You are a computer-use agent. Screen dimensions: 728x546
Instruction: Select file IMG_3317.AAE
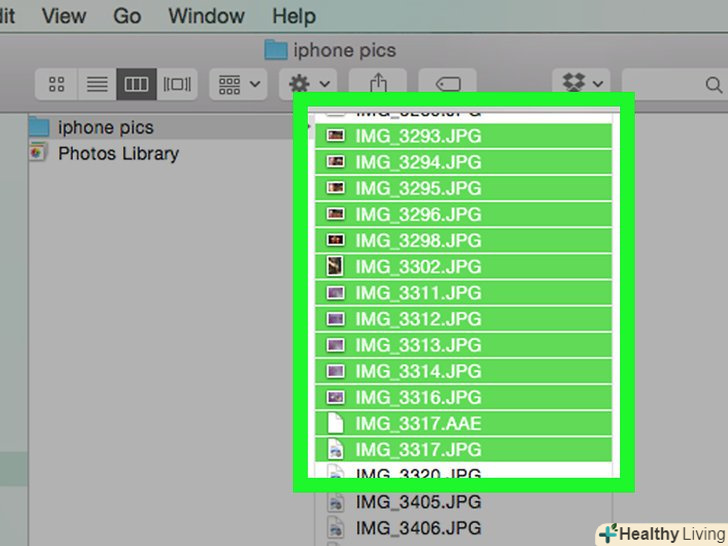tap(463, 423)
